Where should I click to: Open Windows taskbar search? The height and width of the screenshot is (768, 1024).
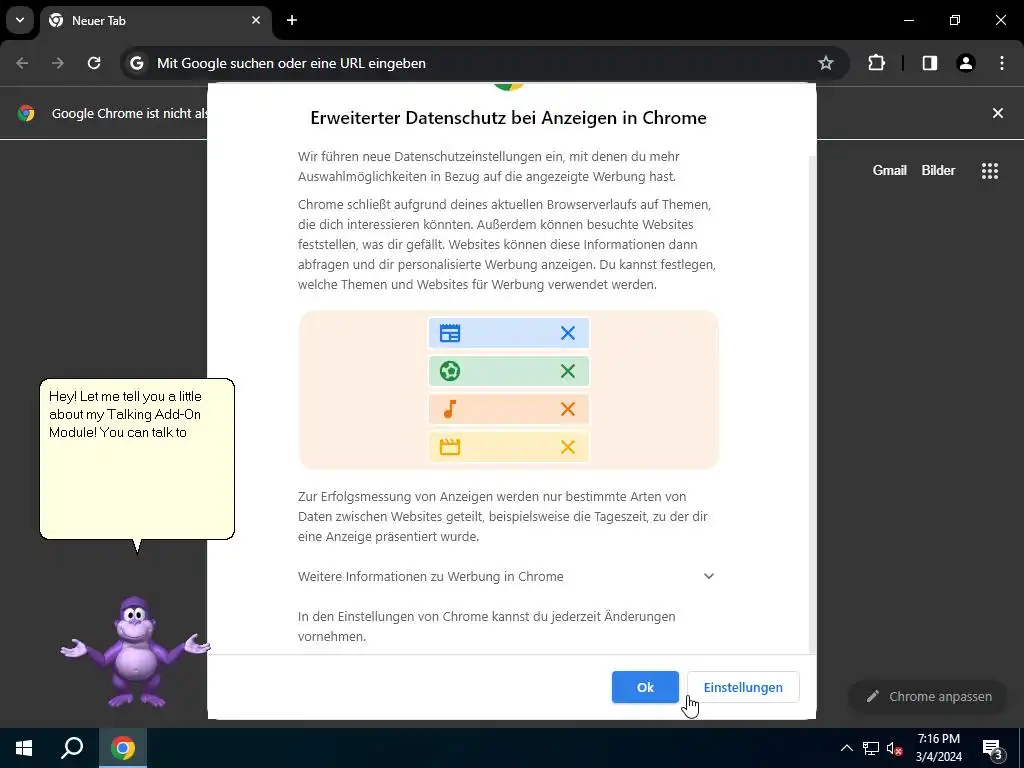point(72,748)
